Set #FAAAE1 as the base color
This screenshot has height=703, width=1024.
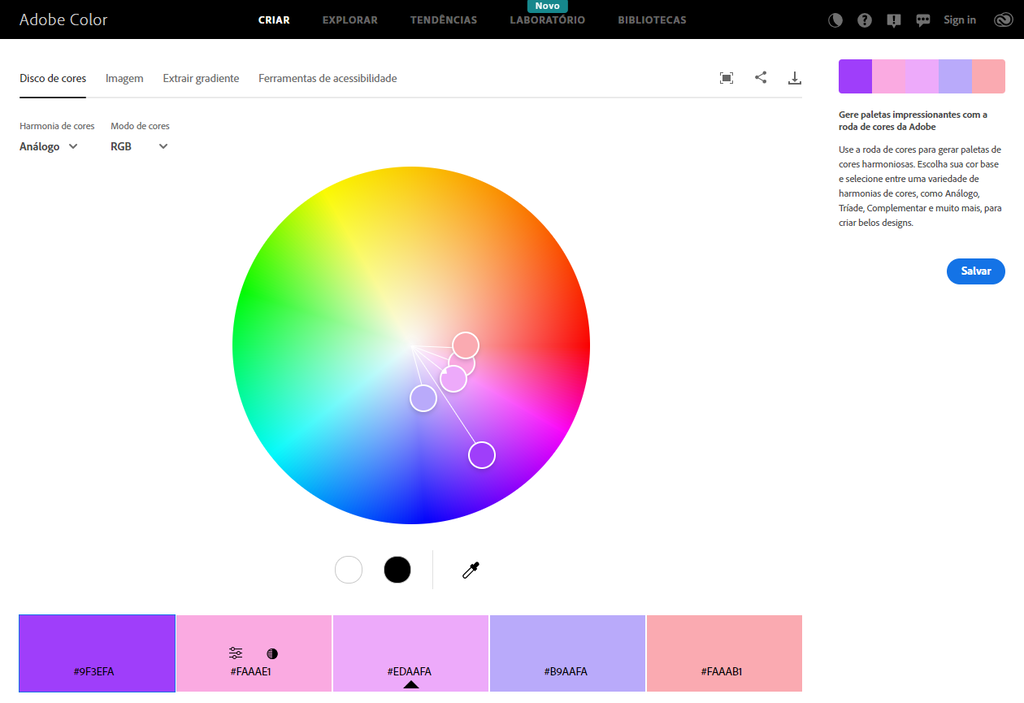pos(271,653)
